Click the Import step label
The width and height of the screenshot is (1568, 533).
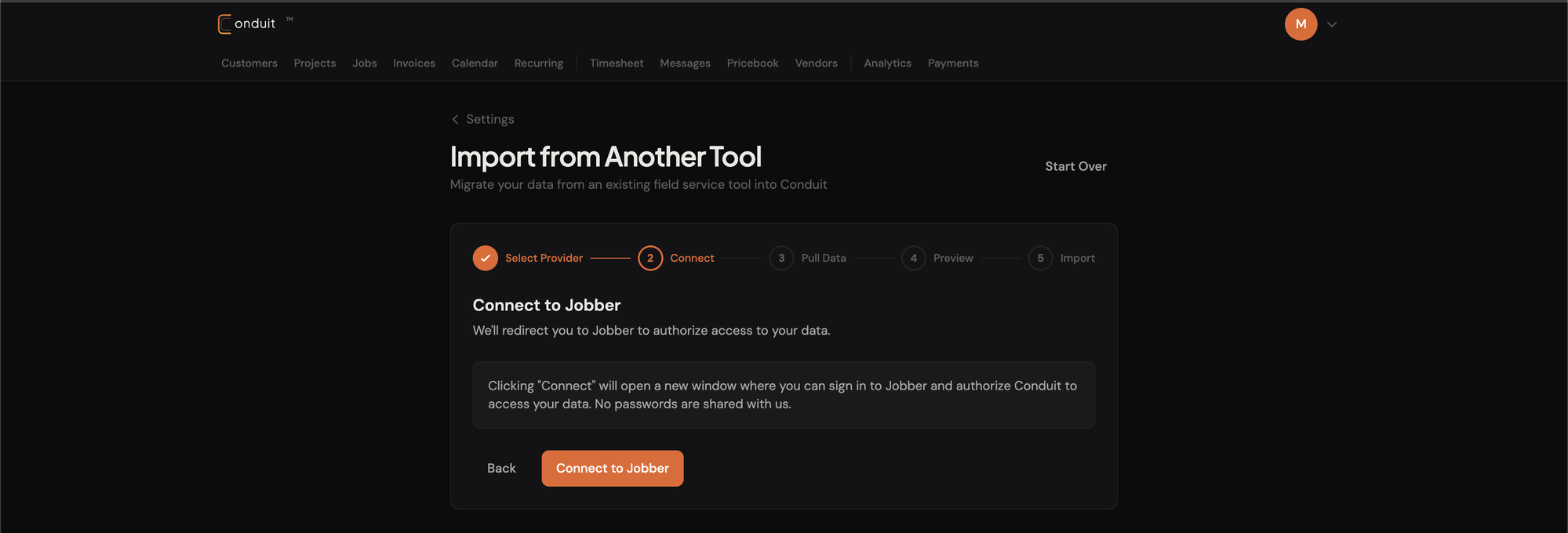[x=1078, y=258]
